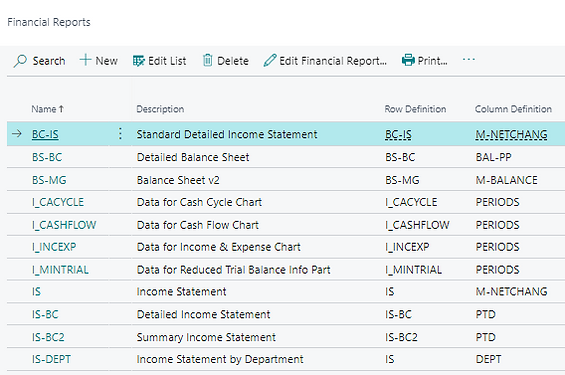Open Edit Financial Report action
Image resolution: width=565 pixels, height=375 pixels.
pos(333,61)
